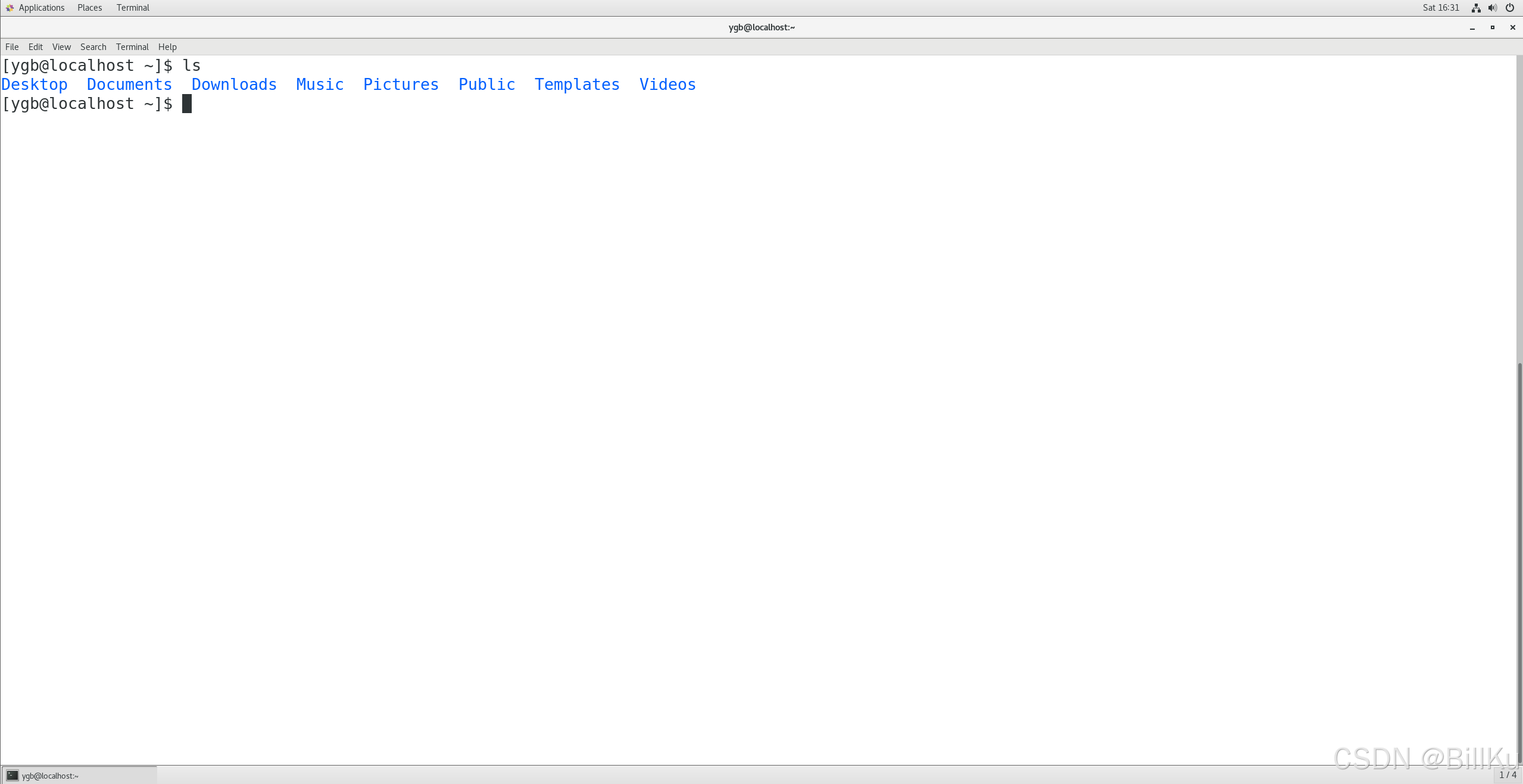Click the Applications foot logo icon
The height and width of the screenshot is (784, 1523).
pyautogui.click(x=10, y=8)
